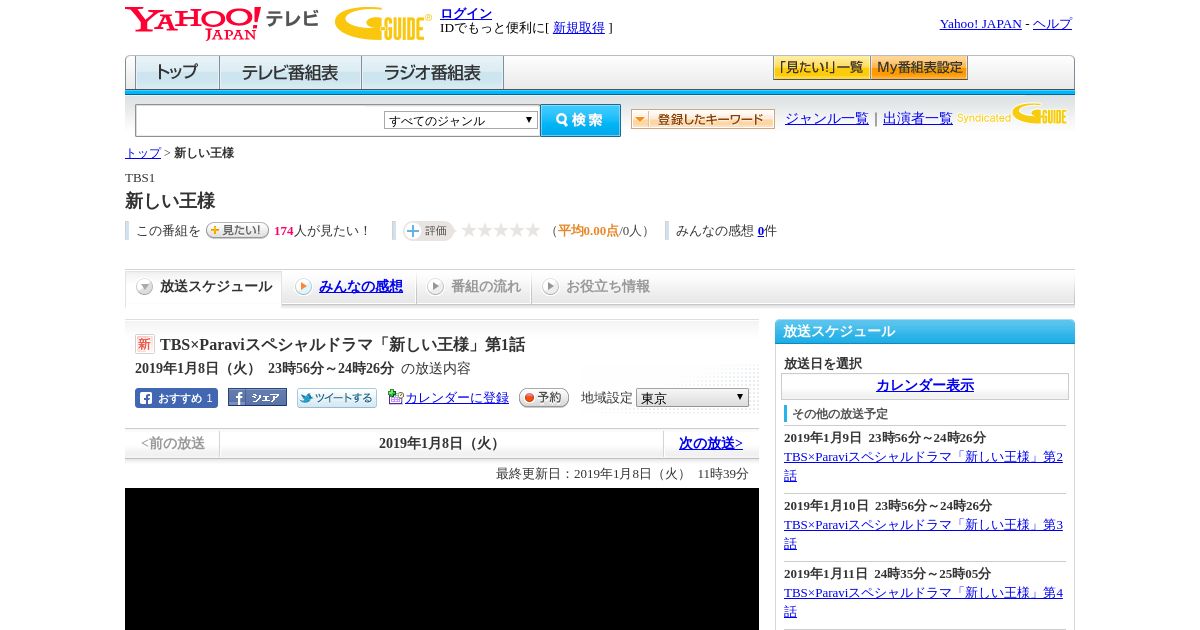Open the ジャンル一覧 link
The height and width of the screenshot is (630, 1200).
[826, 118]
